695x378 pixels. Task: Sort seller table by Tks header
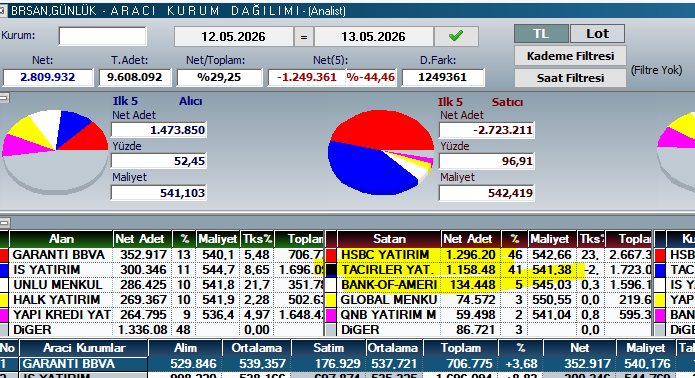tap(591, 239)
